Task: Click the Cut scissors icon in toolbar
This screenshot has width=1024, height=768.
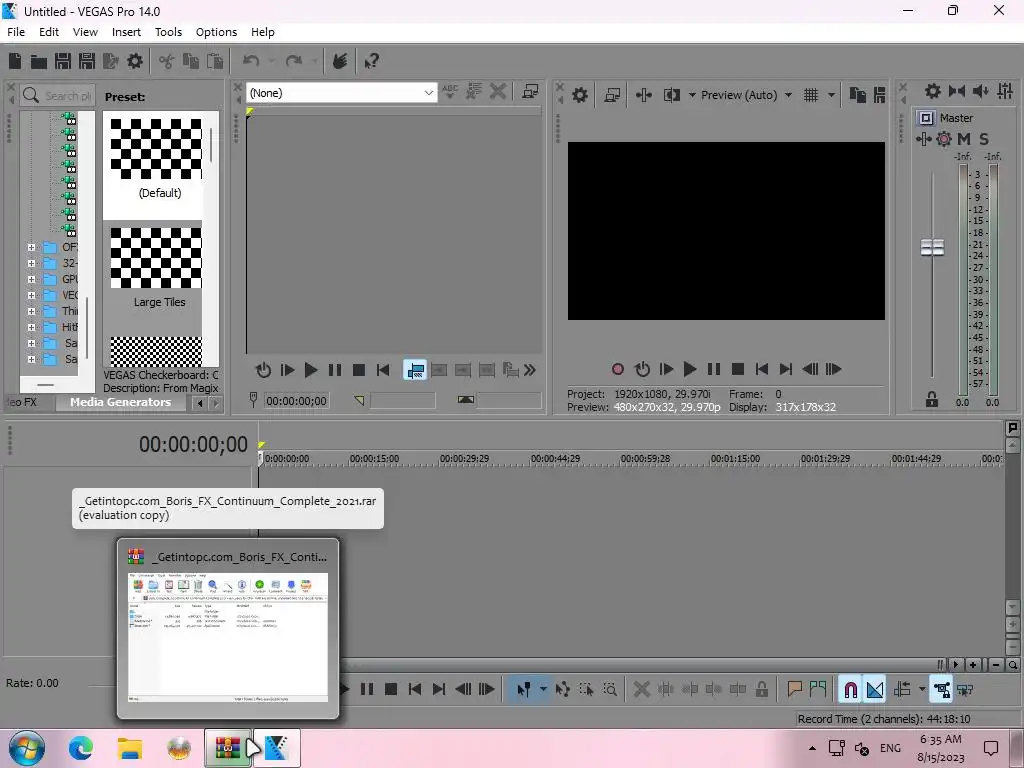Action: pos(167,61)
